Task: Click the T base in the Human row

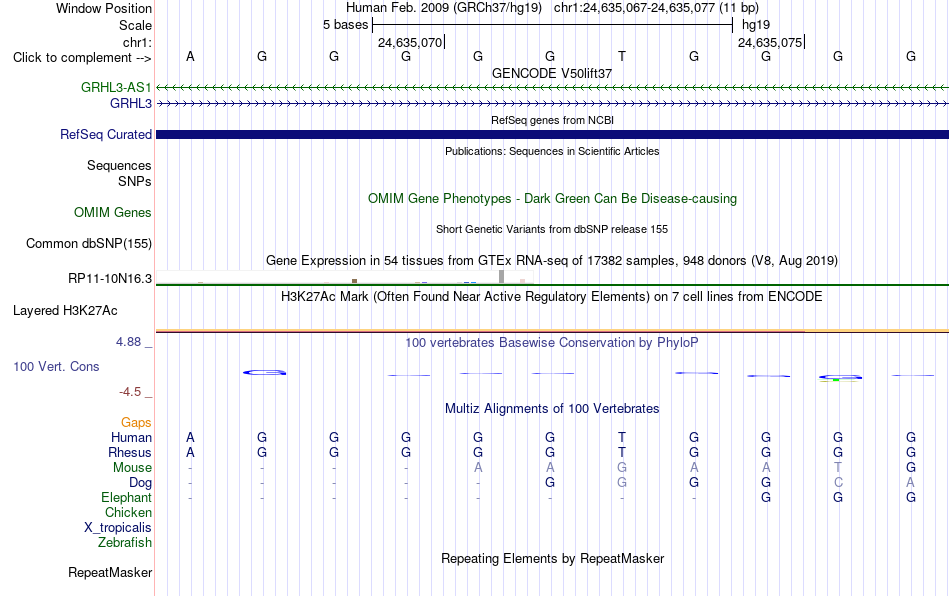Action: pyautogui.click(x=622, y=437)
